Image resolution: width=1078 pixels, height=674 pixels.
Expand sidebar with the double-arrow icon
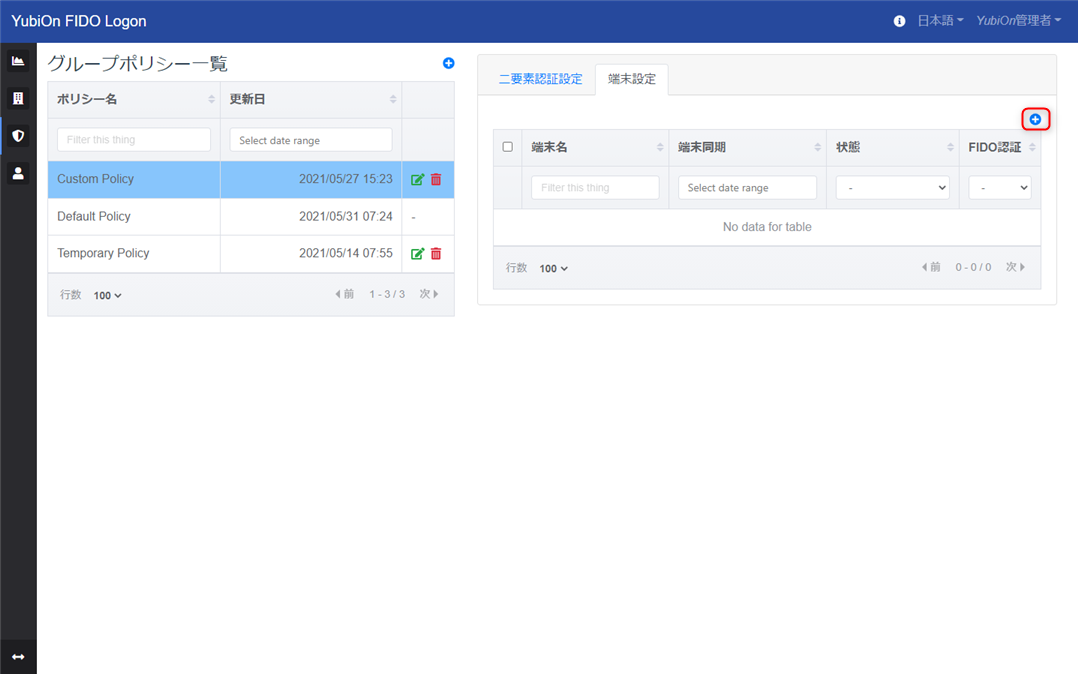[18, 657]
